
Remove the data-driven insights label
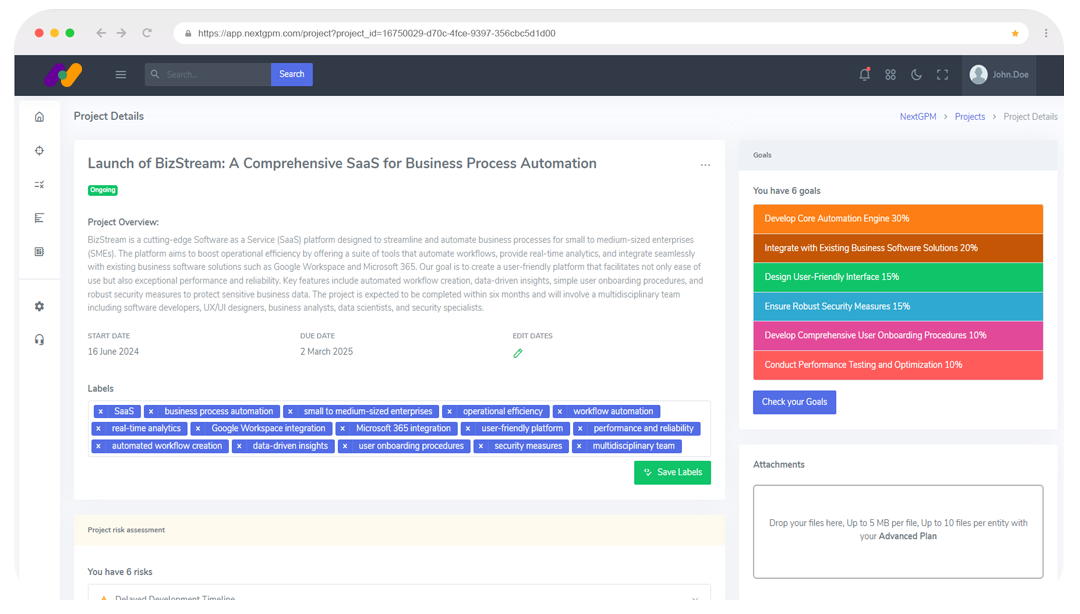(239, 447)
